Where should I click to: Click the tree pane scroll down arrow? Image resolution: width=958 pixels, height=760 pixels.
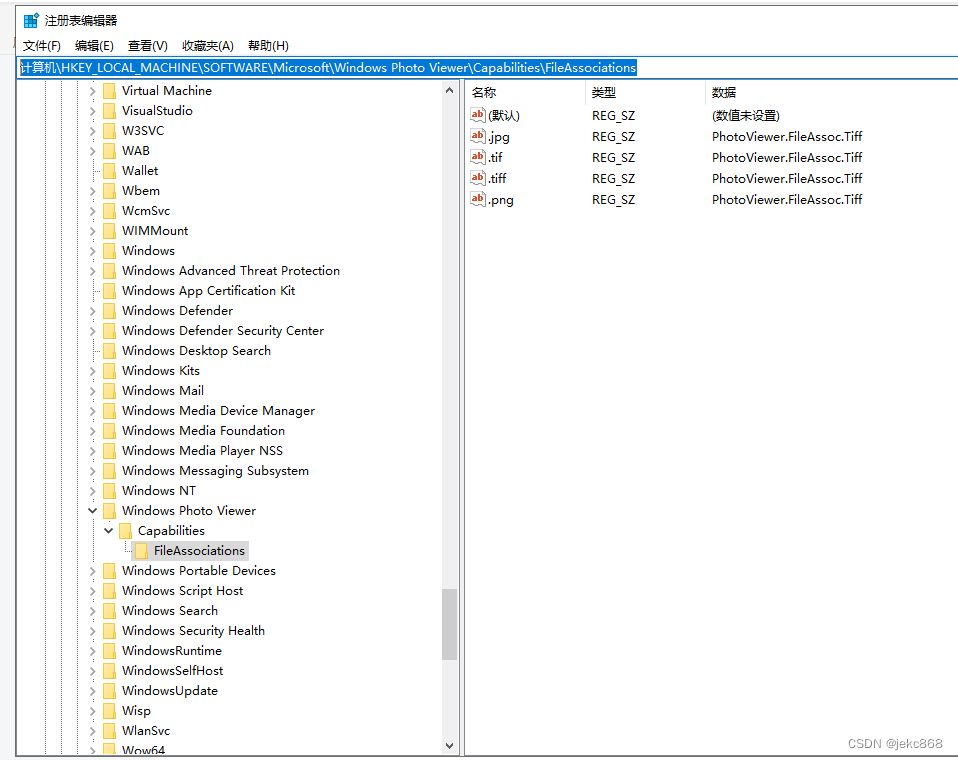(450, 745)
